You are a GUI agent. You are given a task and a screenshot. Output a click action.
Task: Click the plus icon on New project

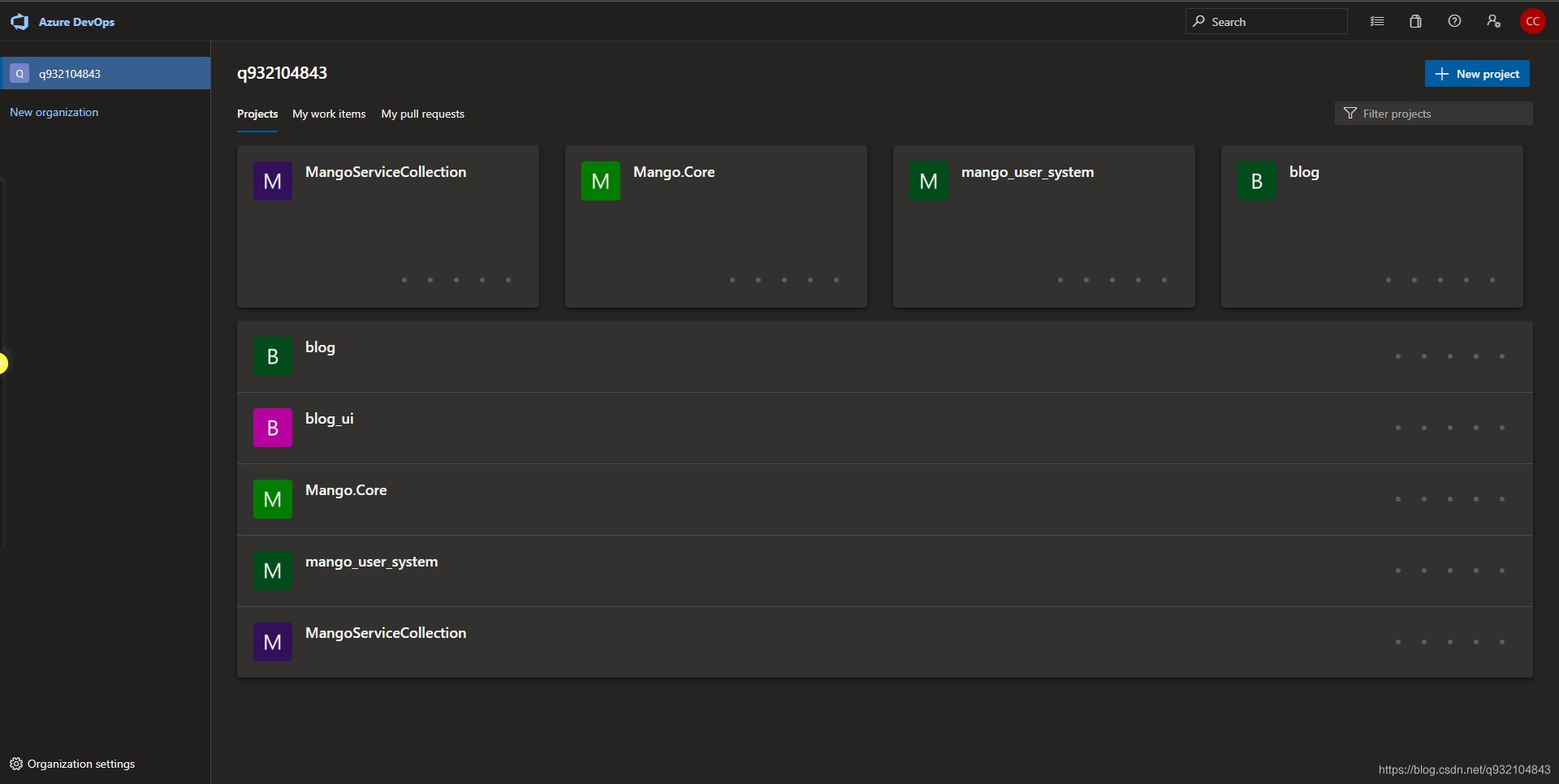1442,74
